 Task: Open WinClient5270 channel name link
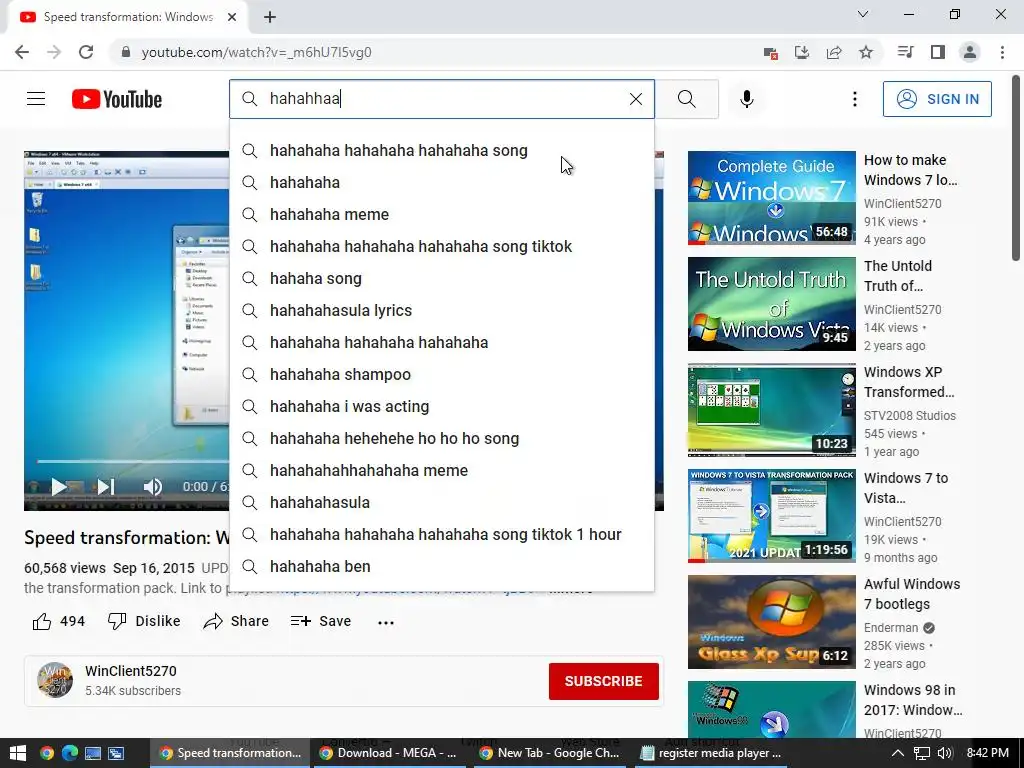coord(131,671)
